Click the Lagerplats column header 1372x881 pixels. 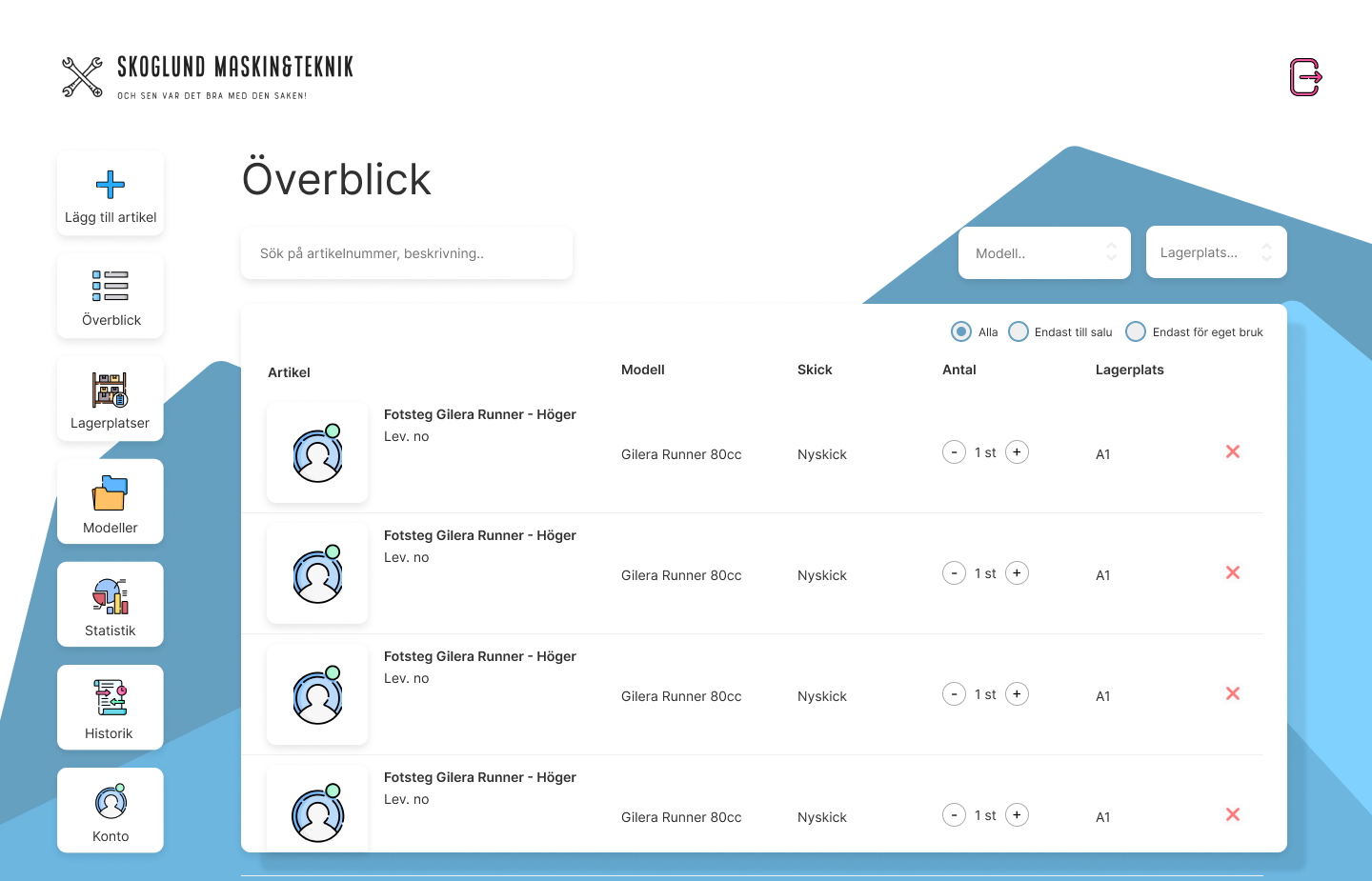point(1130,370)
